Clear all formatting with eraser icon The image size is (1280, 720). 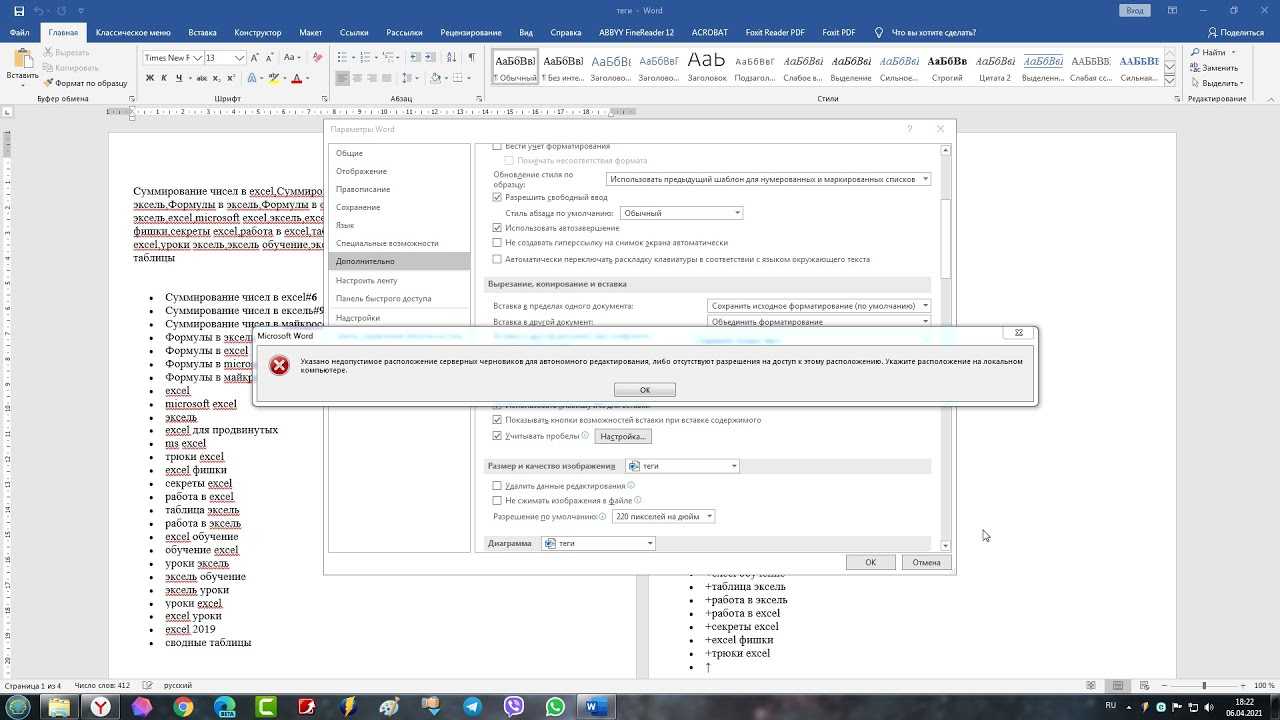(x=318, y=58)
